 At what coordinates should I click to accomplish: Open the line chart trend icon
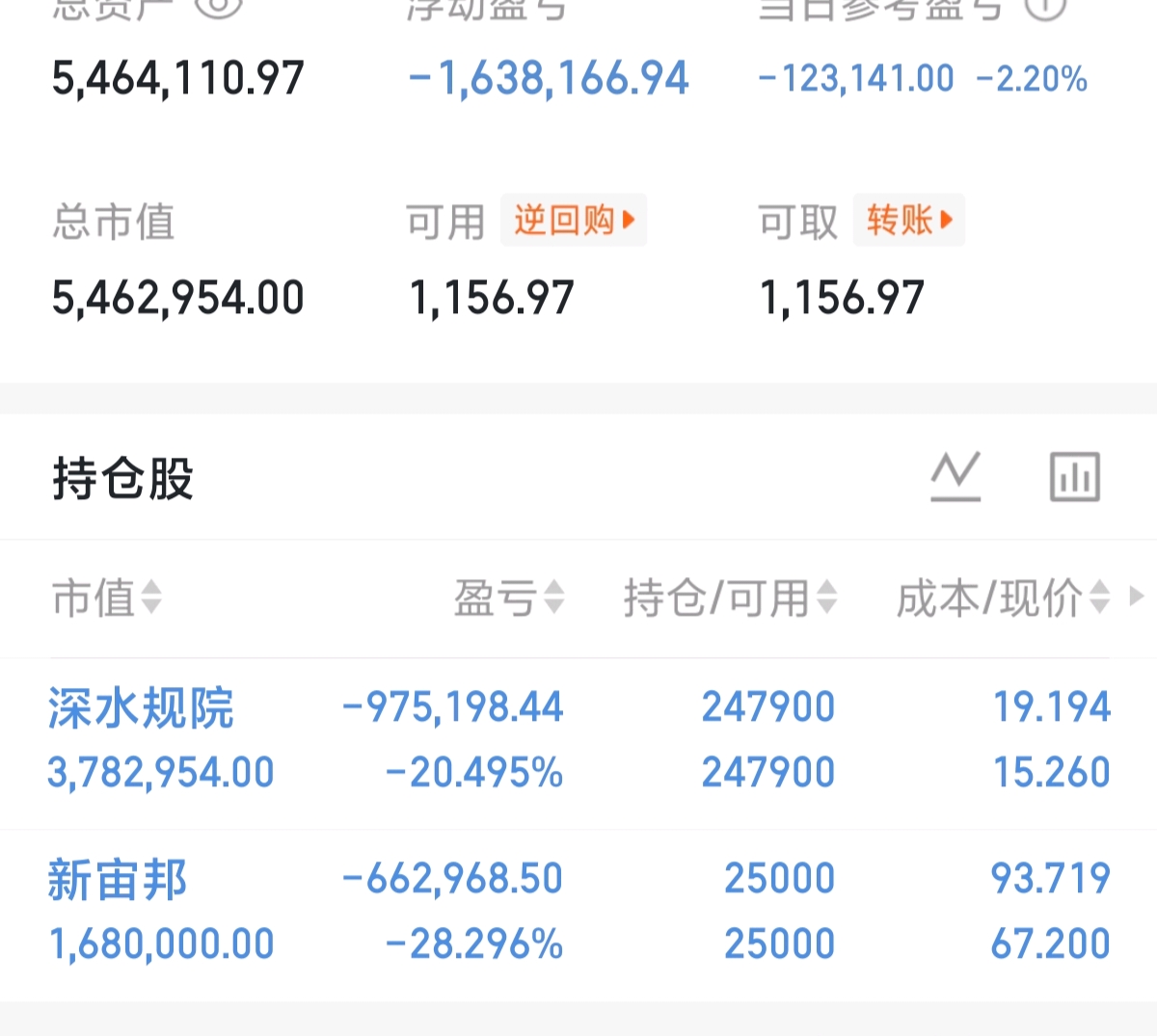(955, 476)
